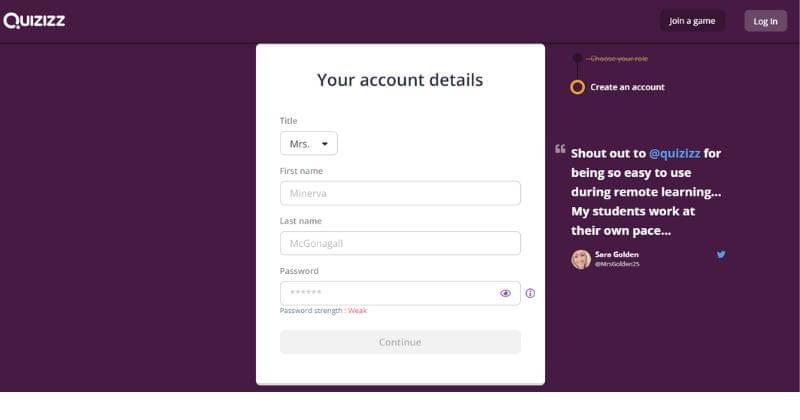800x420 pixels.
Task: Toggle password visibility eye icon
Action: tap(505, 293)
